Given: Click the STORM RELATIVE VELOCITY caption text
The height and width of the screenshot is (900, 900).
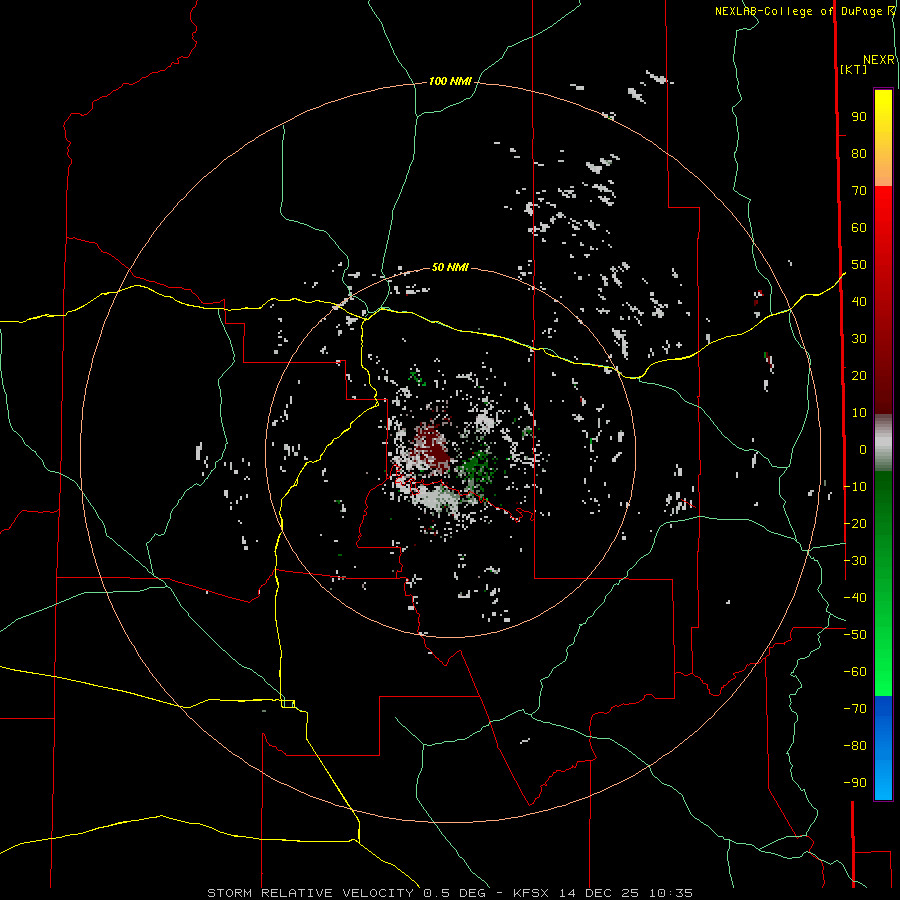Looking at the screenshot, I should coord(310,893).
